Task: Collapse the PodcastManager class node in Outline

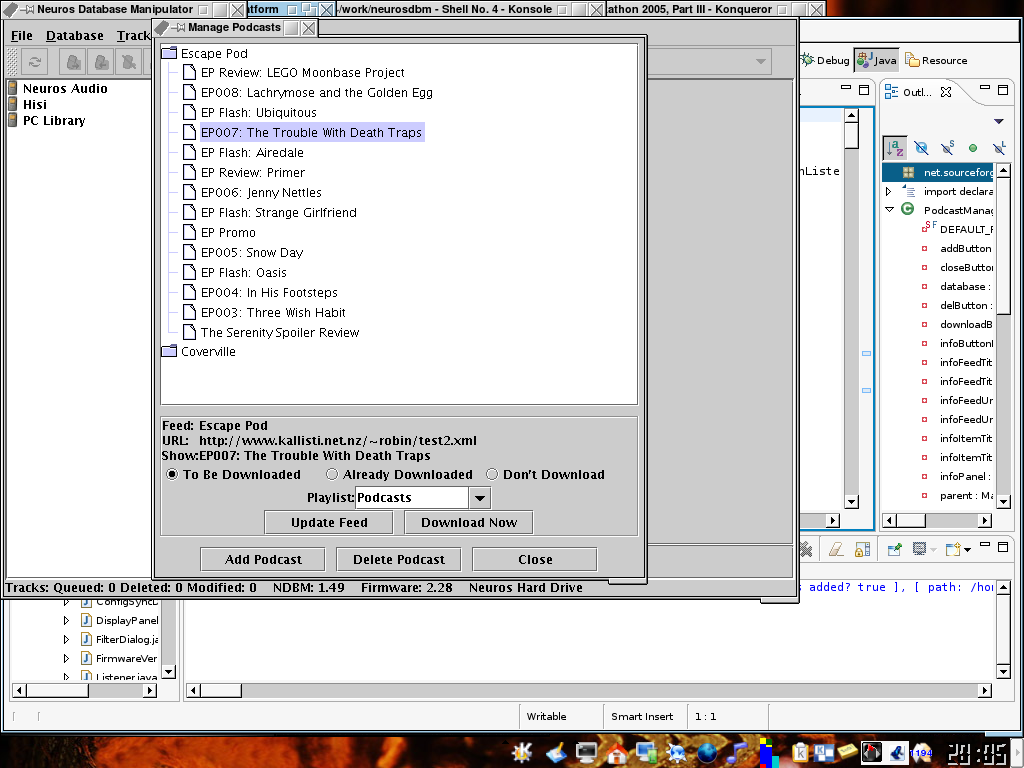Action: tap(889, 210)
